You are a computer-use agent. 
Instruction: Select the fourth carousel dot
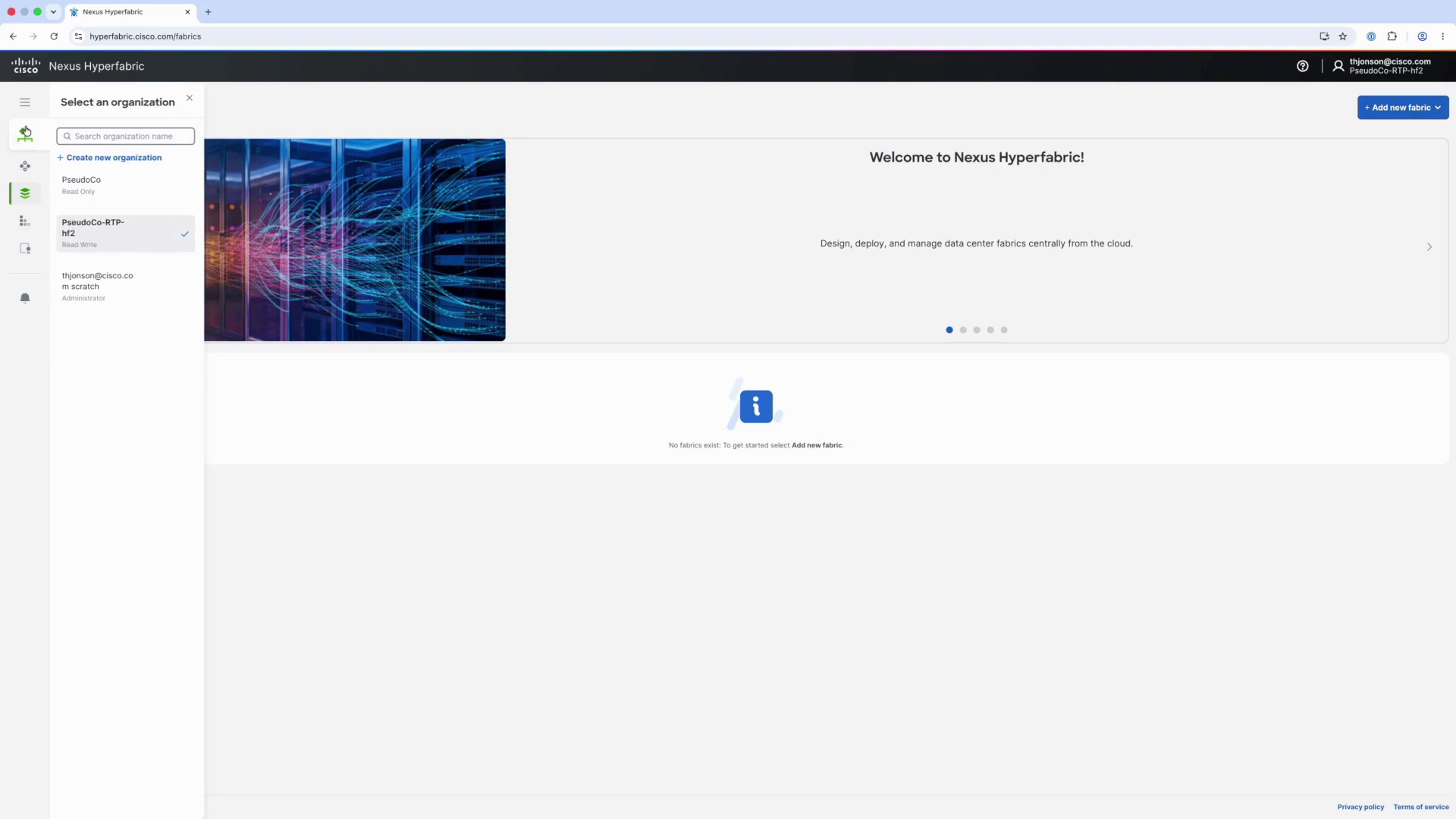(990, 330)
